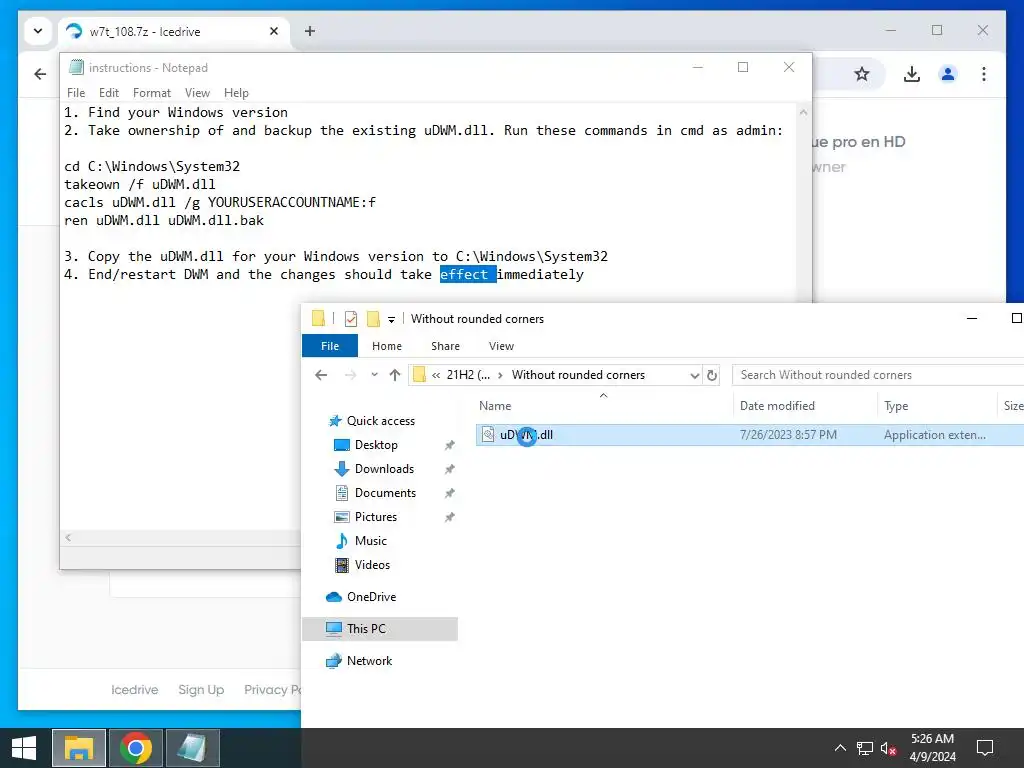Click the Pictures pin icon

449,517
